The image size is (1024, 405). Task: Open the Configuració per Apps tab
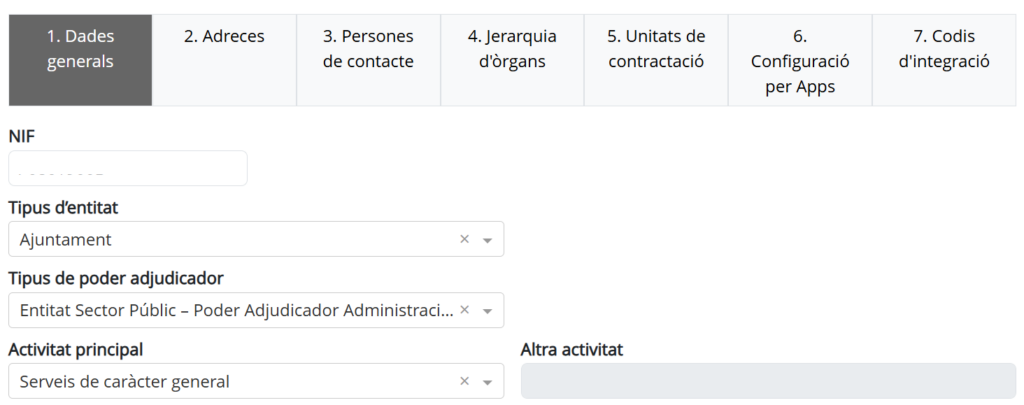click(x=800, y=60)
